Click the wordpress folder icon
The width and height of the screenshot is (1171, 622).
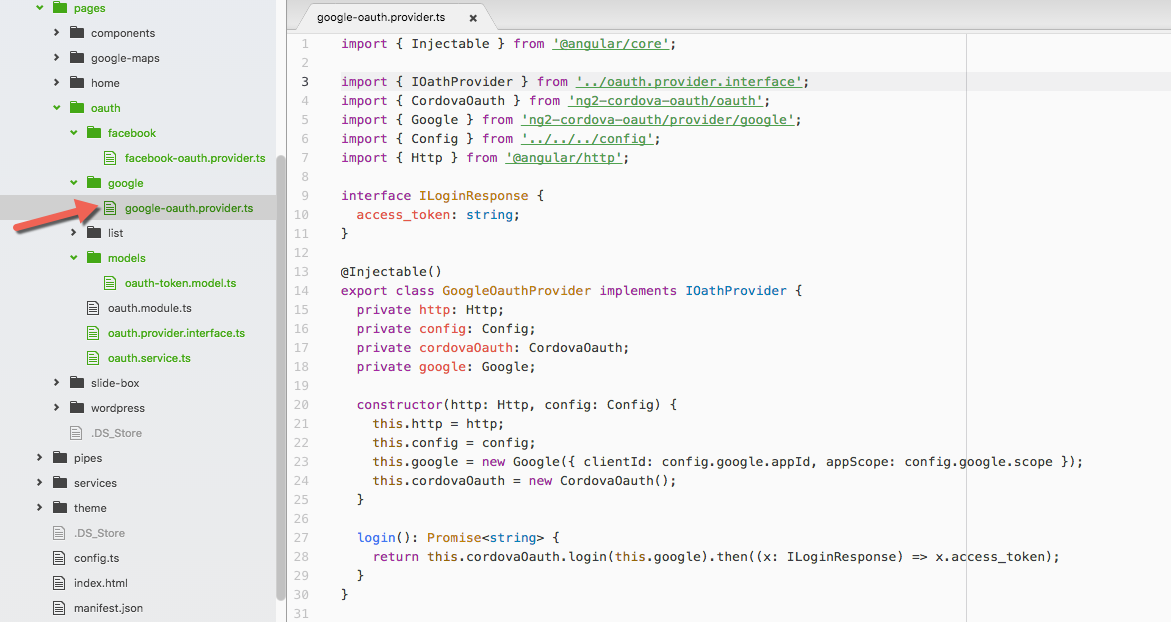pos(77,408)
